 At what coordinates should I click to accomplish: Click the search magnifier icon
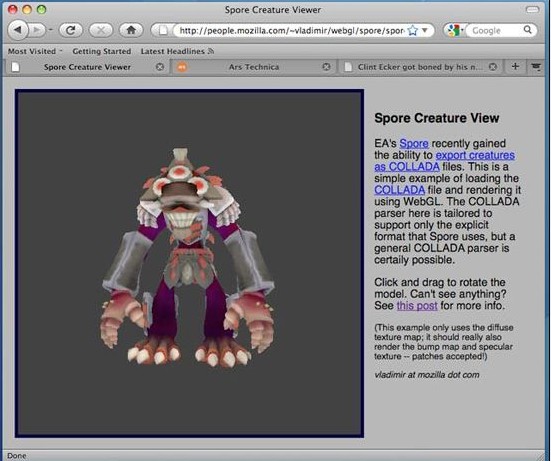pos(528,30)
